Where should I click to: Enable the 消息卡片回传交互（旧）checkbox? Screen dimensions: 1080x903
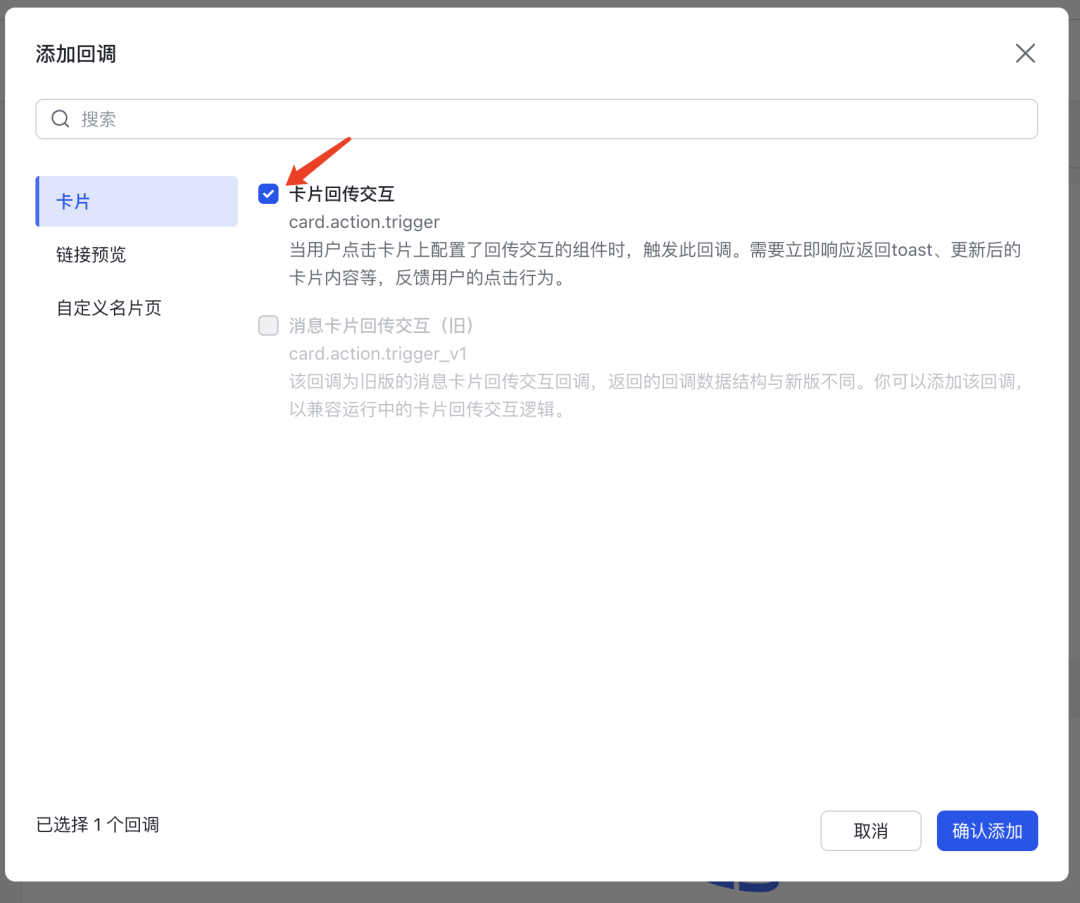pyautogui.click(x=268, y=325)
